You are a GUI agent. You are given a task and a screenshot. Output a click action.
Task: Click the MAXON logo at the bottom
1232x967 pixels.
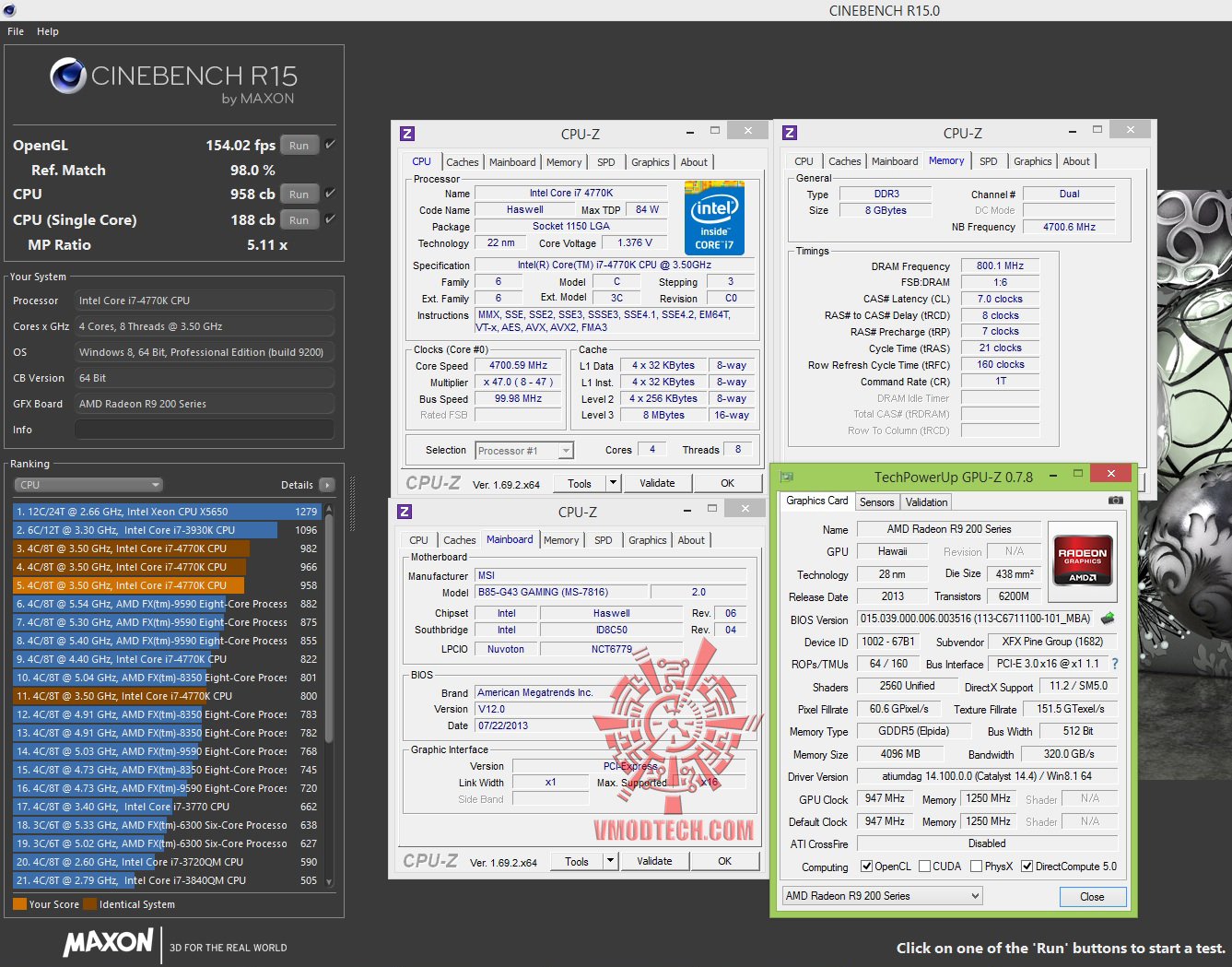pos(108,942)
